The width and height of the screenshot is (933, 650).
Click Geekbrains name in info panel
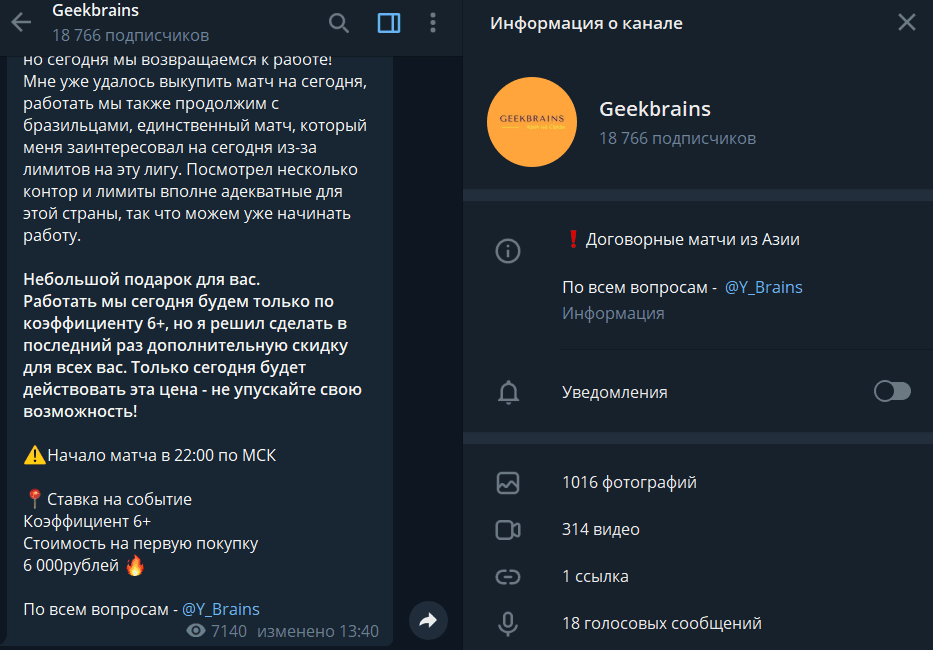tap(655, 109)
